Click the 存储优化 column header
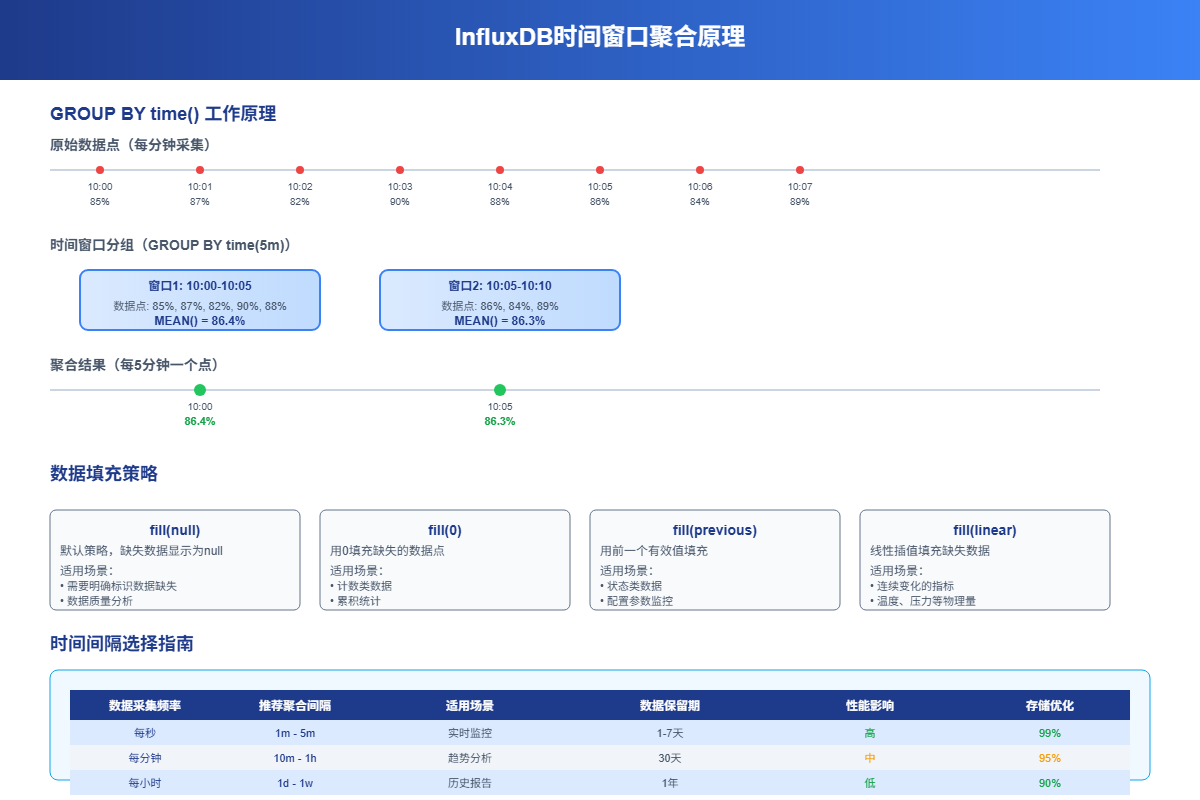The height and width of the screenshot is (800, 1200). coord(1050,705)
